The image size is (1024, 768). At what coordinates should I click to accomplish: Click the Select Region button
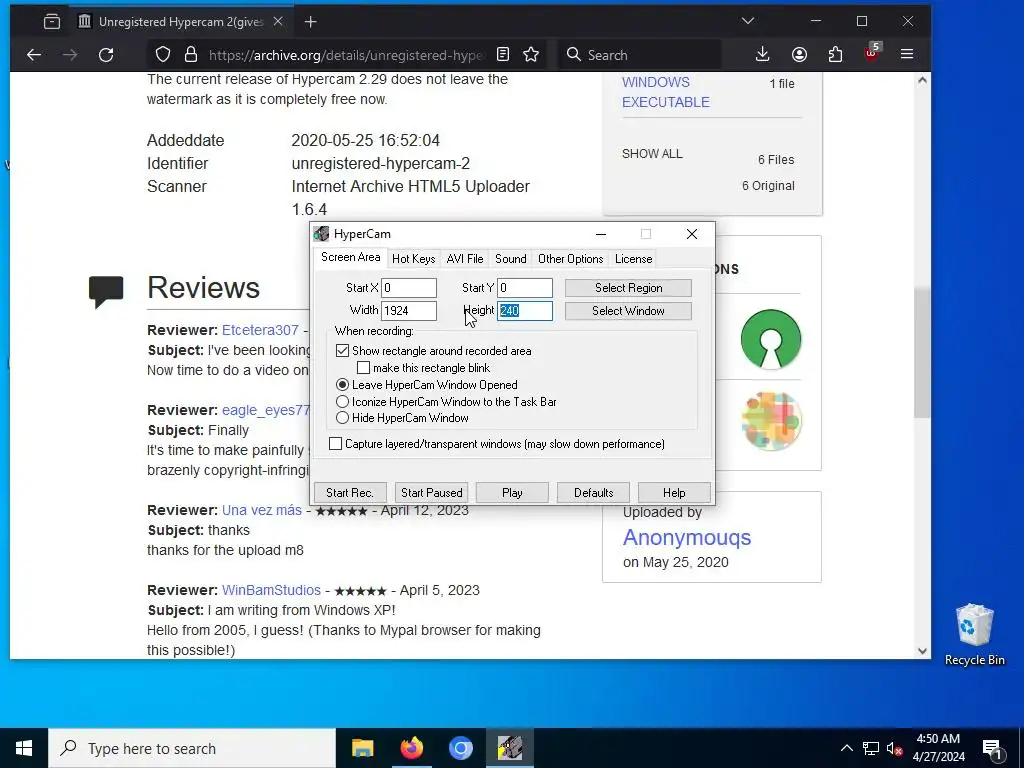point(628,288)
